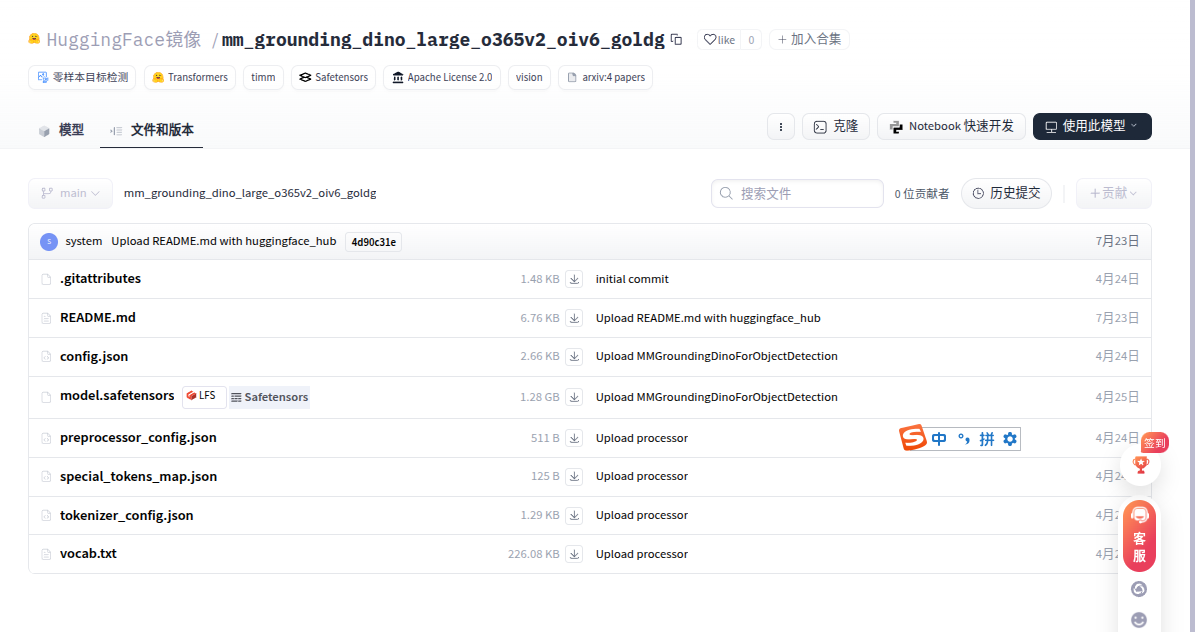Click the mm_grounding_dino_large_o365v2_oiv6_goldg path breadcrumb

[250, 194]
